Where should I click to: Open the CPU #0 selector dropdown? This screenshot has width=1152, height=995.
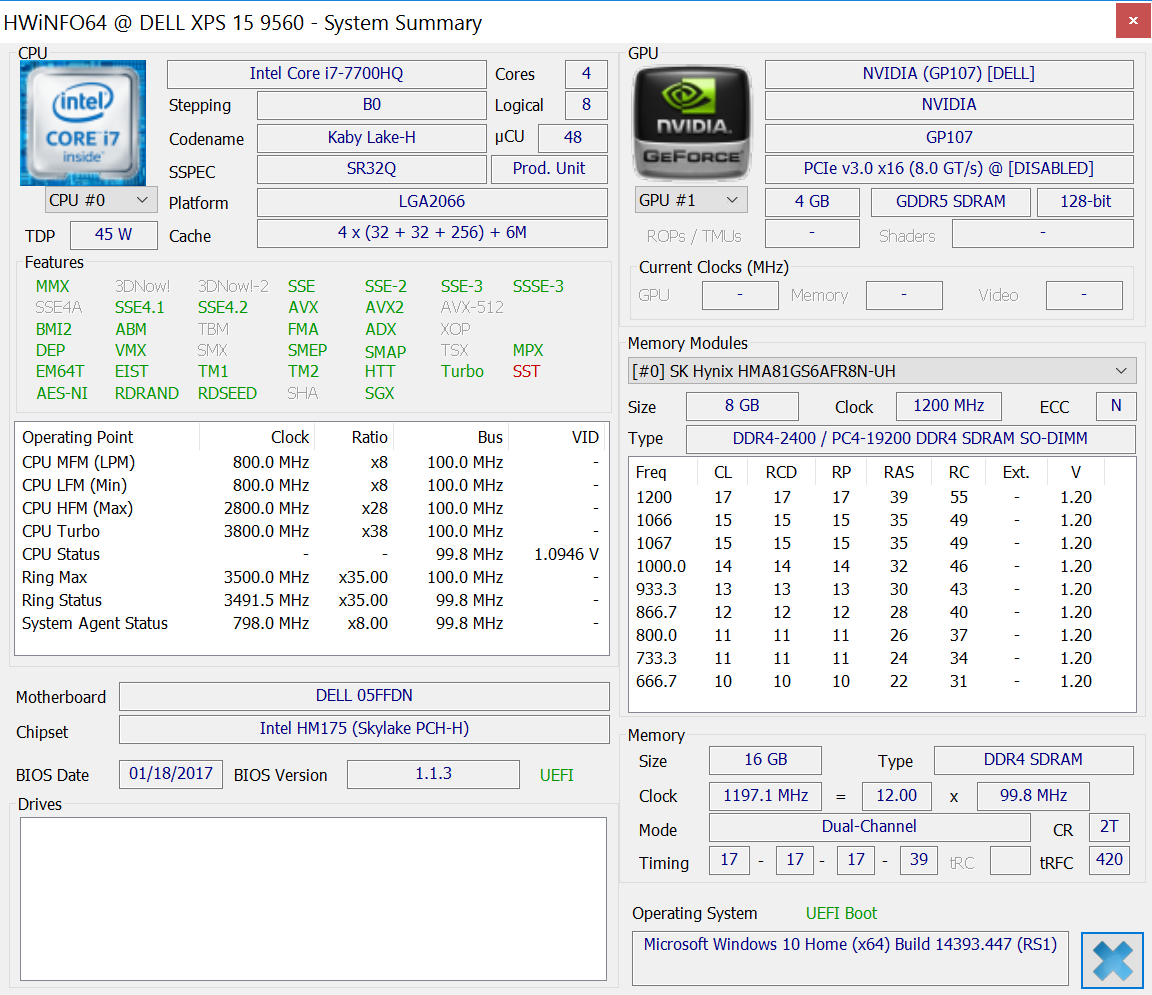[x=99, y=200]
